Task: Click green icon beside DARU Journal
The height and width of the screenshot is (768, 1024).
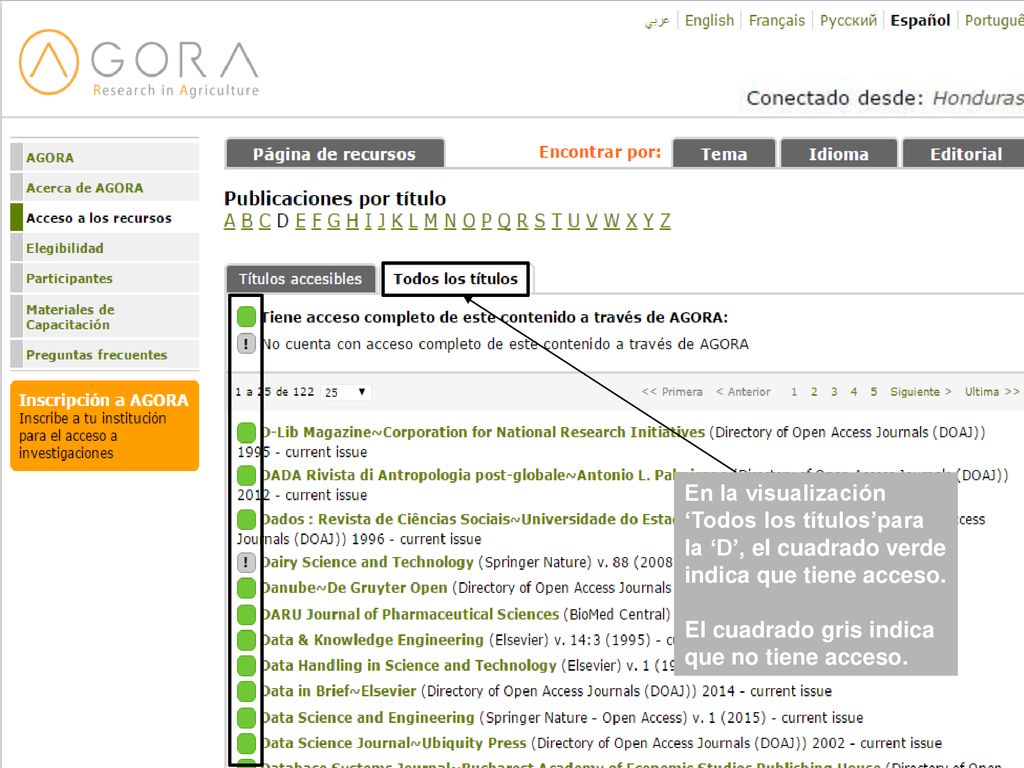Action: click(x=246, y=615)
